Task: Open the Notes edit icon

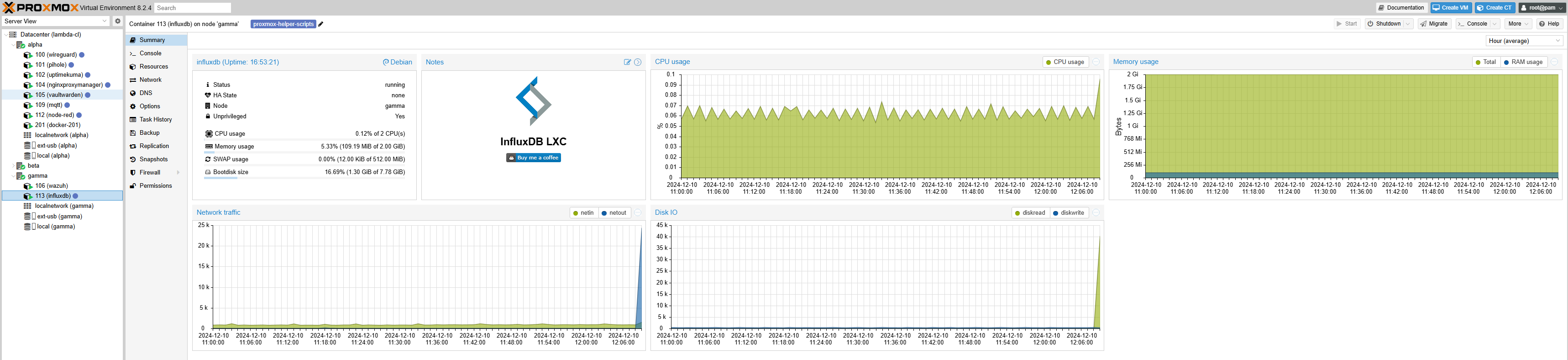Action: point(627,62)
